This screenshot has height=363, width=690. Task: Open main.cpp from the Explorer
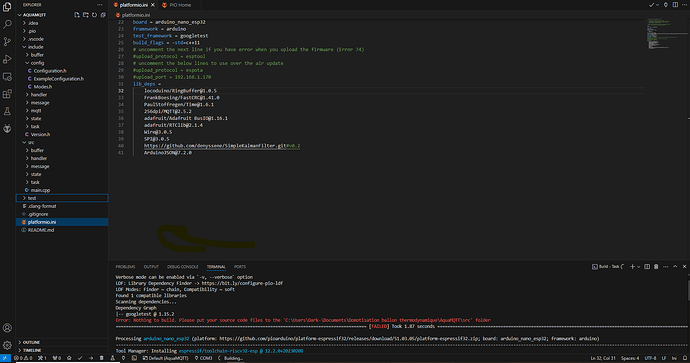pyautogui.click(x=40, y=190)
